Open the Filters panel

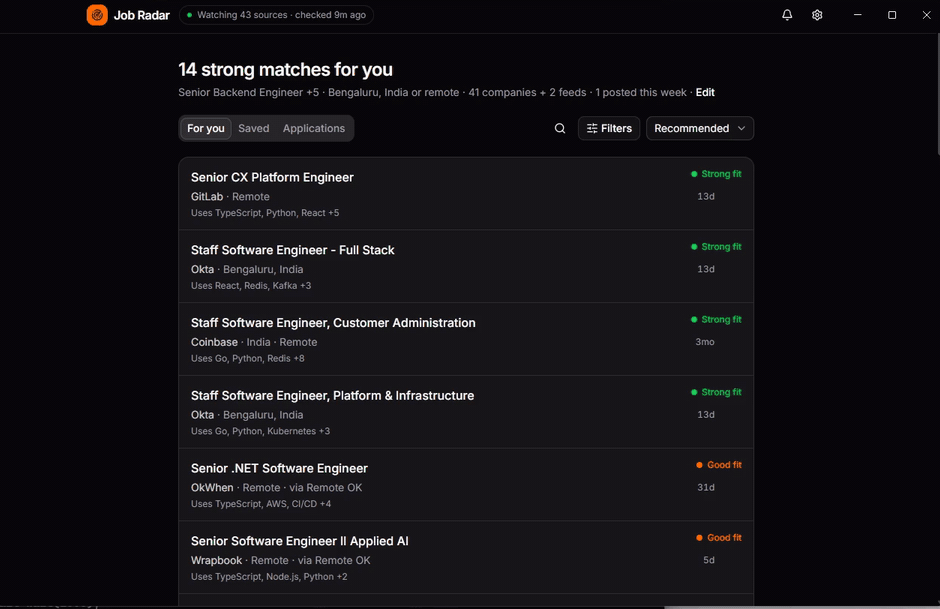pos(609,128)
